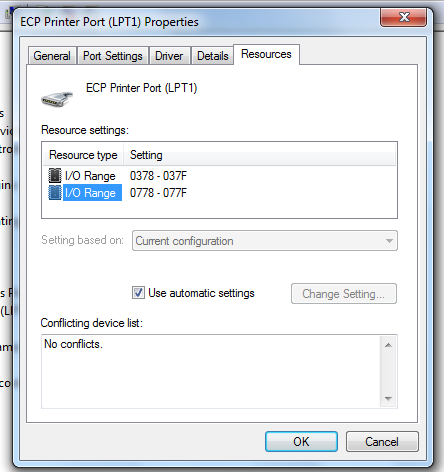This screenshot has height=472, width=444.
Task: Select the highlighted I/O Range chip icon
Action: pyautogui.click(x=55, y=193)
